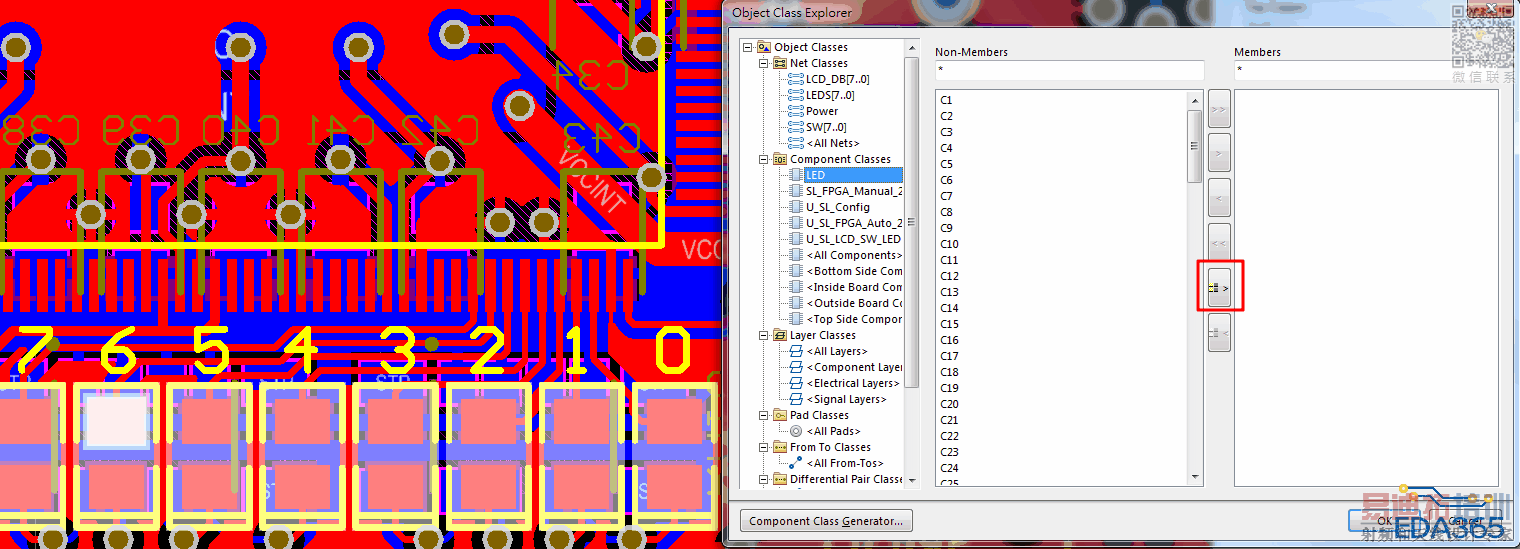Click the add-all '>>' button
Screen dimensions: 1520x549
point(1219,108)
